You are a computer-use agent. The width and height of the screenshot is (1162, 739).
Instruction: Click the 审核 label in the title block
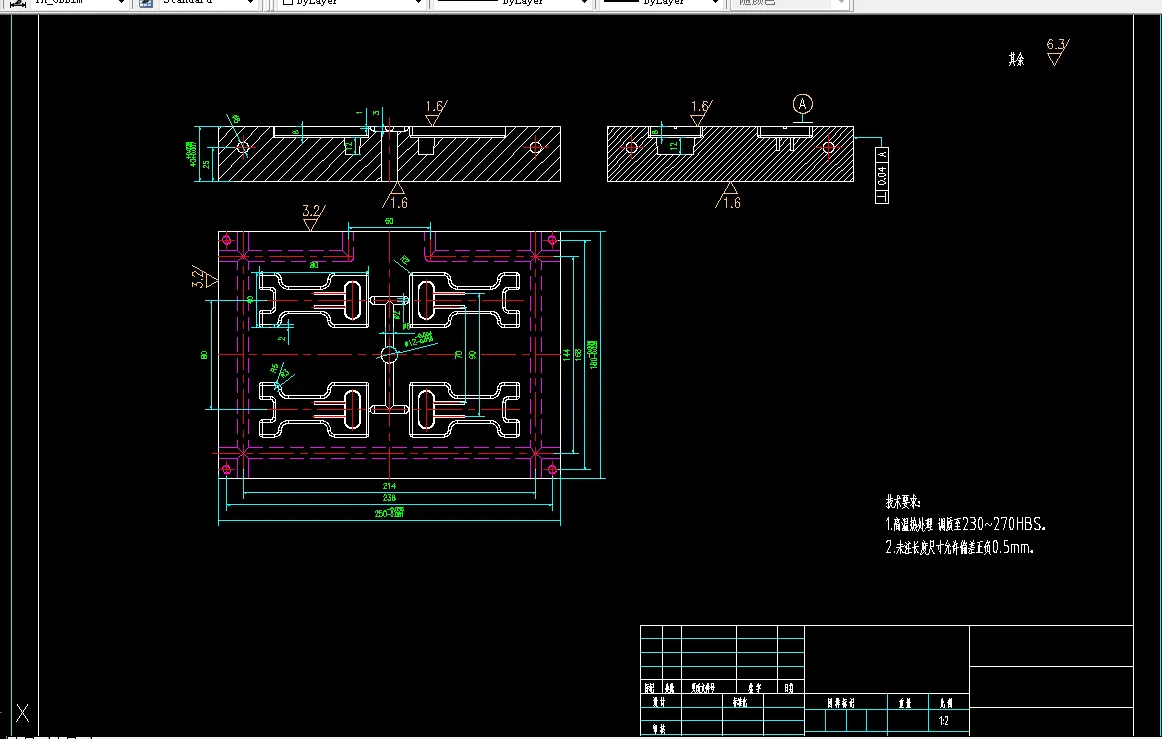click(x=658, y=729)
